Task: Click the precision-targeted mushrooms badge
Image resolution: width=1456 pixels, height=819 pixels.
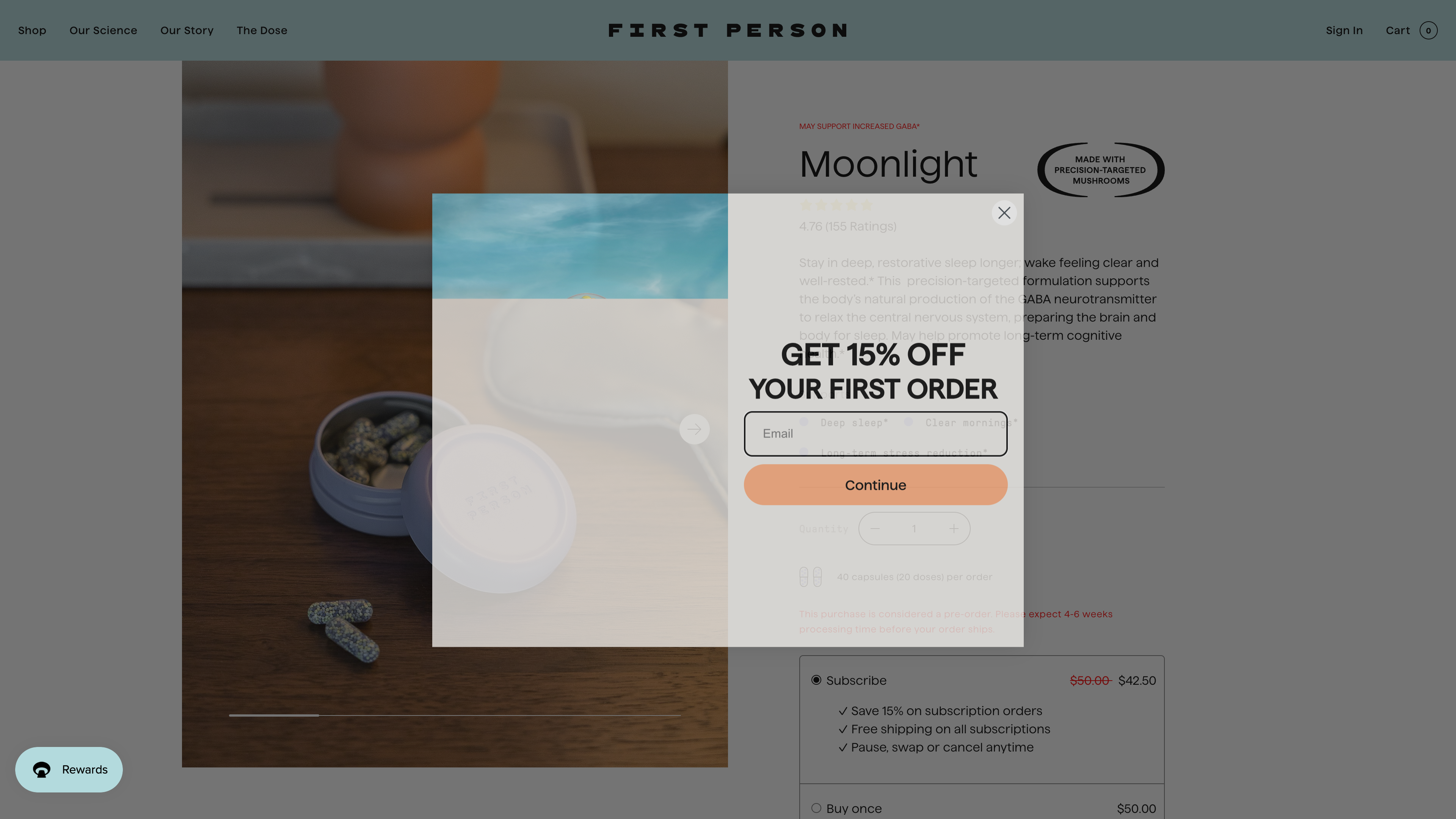Action: pos(1100,169)
